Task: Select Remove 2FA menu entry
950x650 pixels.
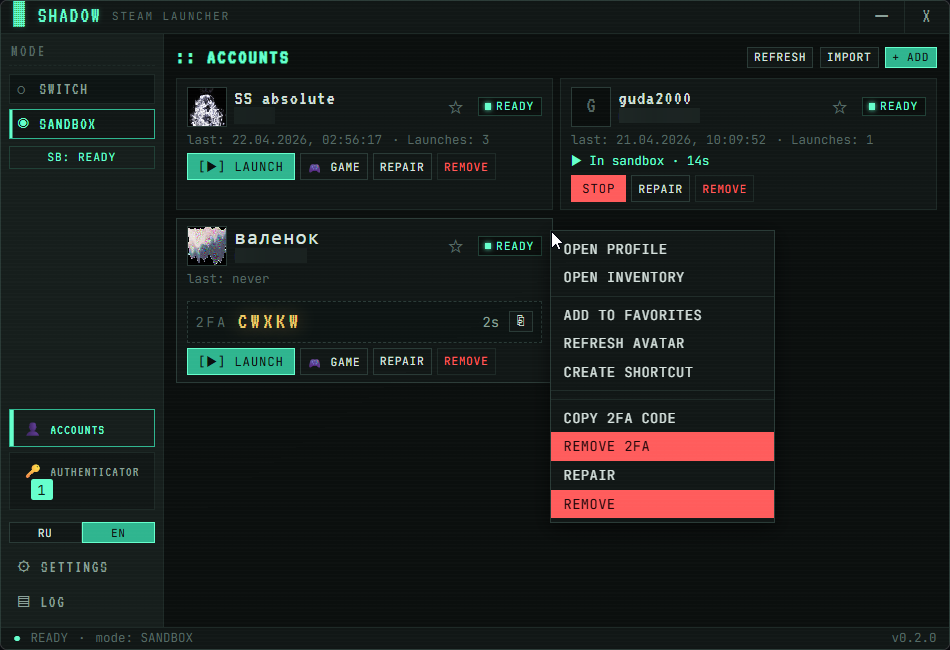Action: 662,446
